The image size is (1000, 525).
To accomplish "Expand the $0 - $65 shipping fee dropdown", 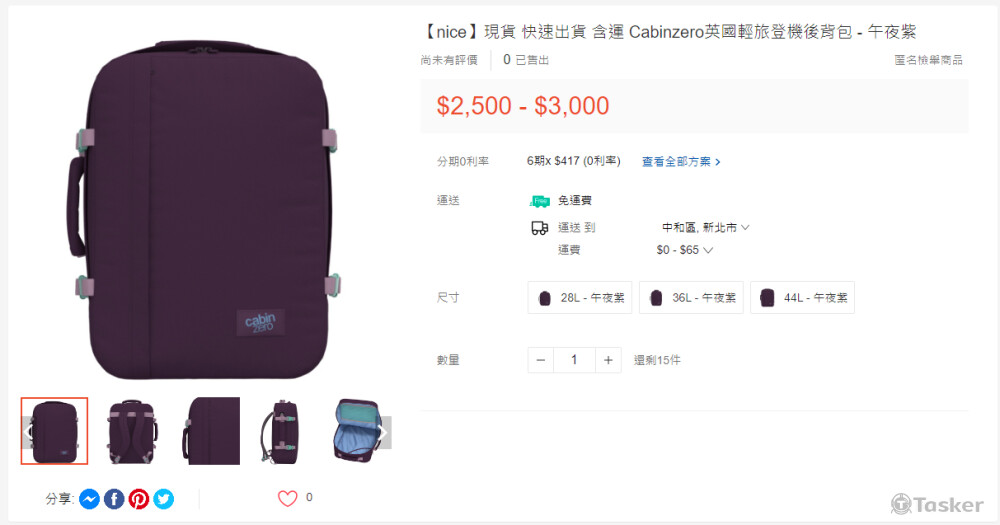I will 684,250.
